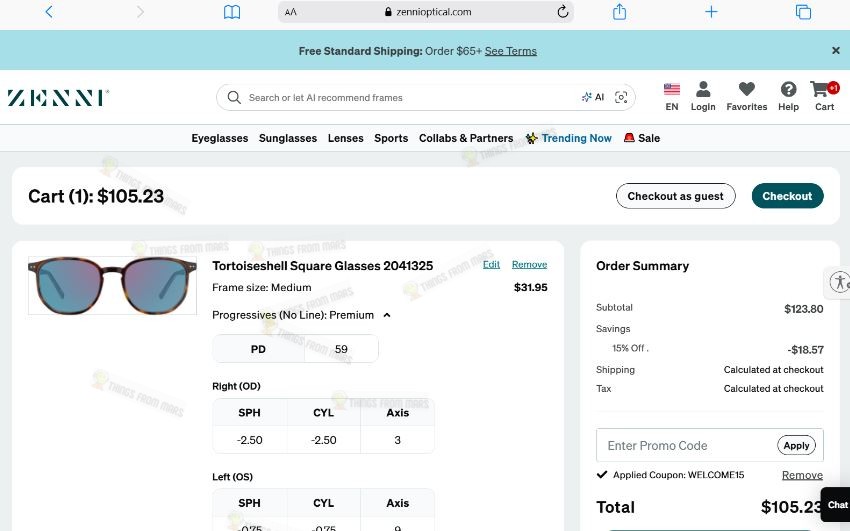Open the Cart icon

824,97
